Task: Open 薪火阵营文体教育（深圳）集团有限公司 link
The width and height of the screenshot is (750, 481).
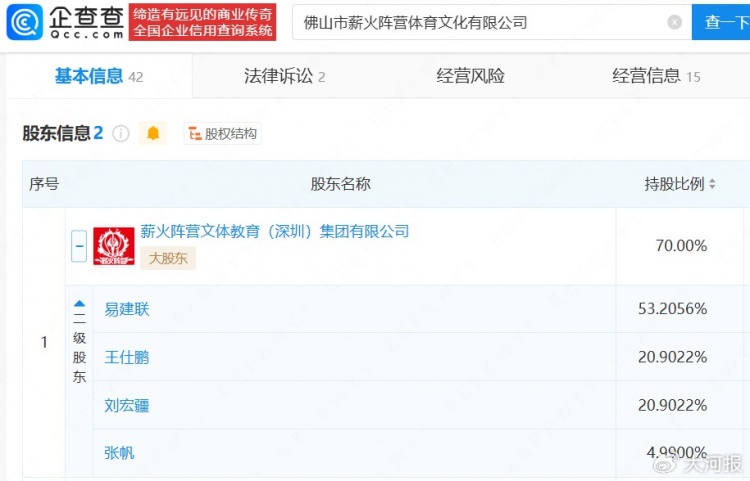Action: pyautogui.click(x=275, y=231)
